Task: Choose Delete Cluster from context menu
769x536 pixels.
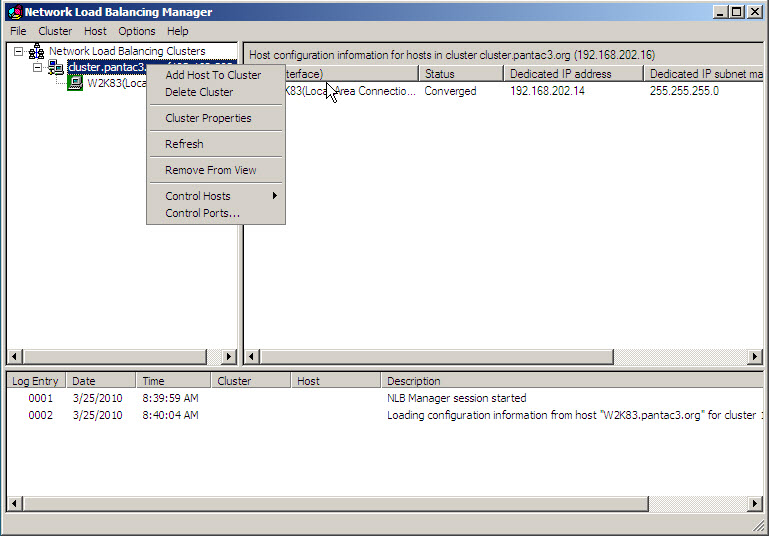Action: pyautogui.click(x=216, y=92)
